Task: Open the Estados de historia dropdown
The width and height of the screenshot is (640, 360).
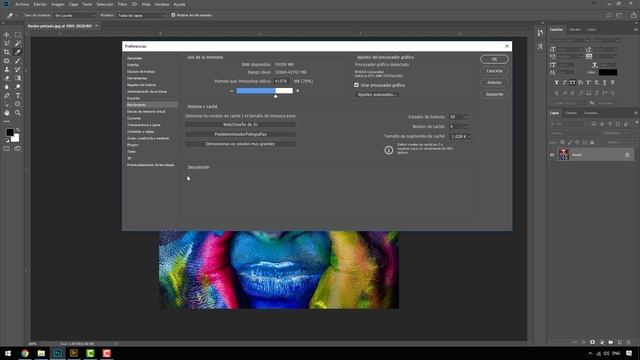Action: tap(458, 117)
